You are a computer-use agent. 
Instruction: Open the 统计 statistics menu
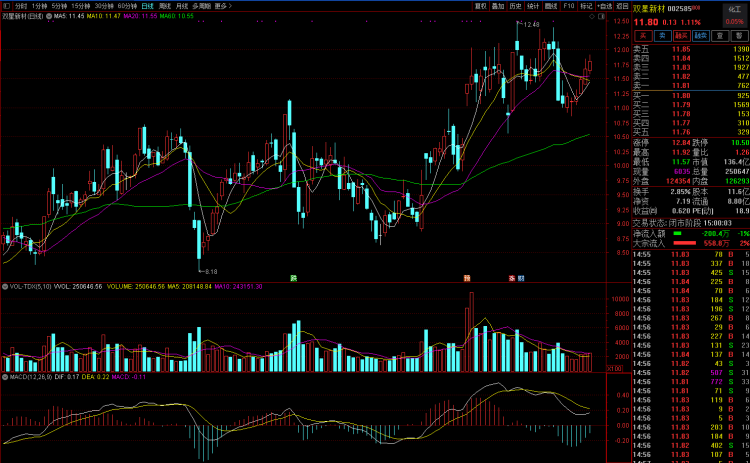click(532, 6)
